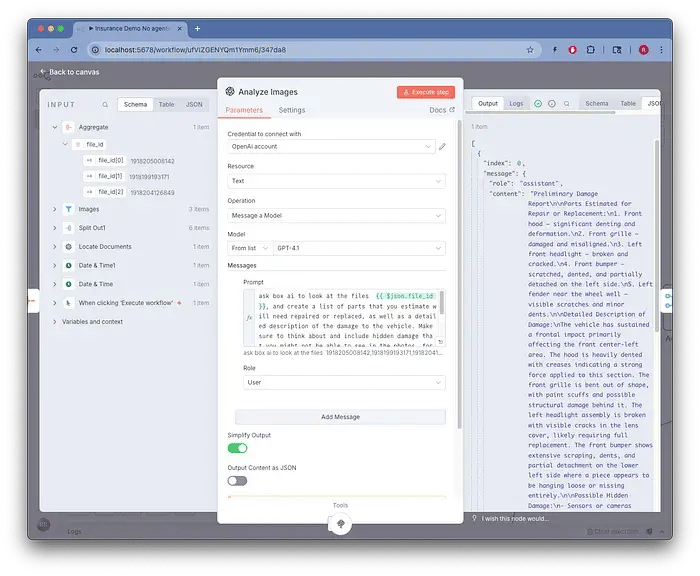Select the file_id[0] field tag
Image resolution: width=700 pixels, height=576 pixels.
[105, 161]
